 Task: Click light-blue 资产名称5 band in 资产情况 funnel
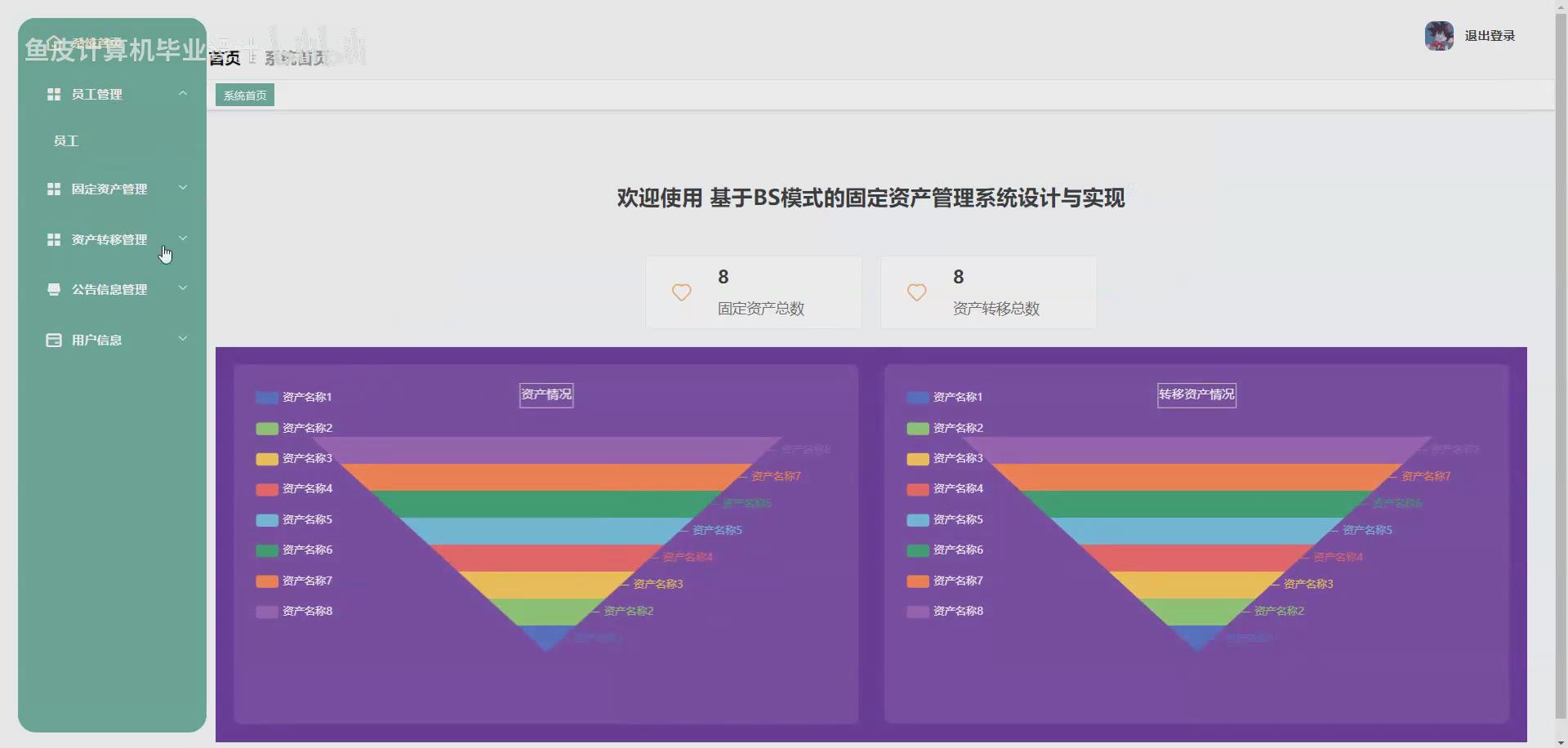546,532
